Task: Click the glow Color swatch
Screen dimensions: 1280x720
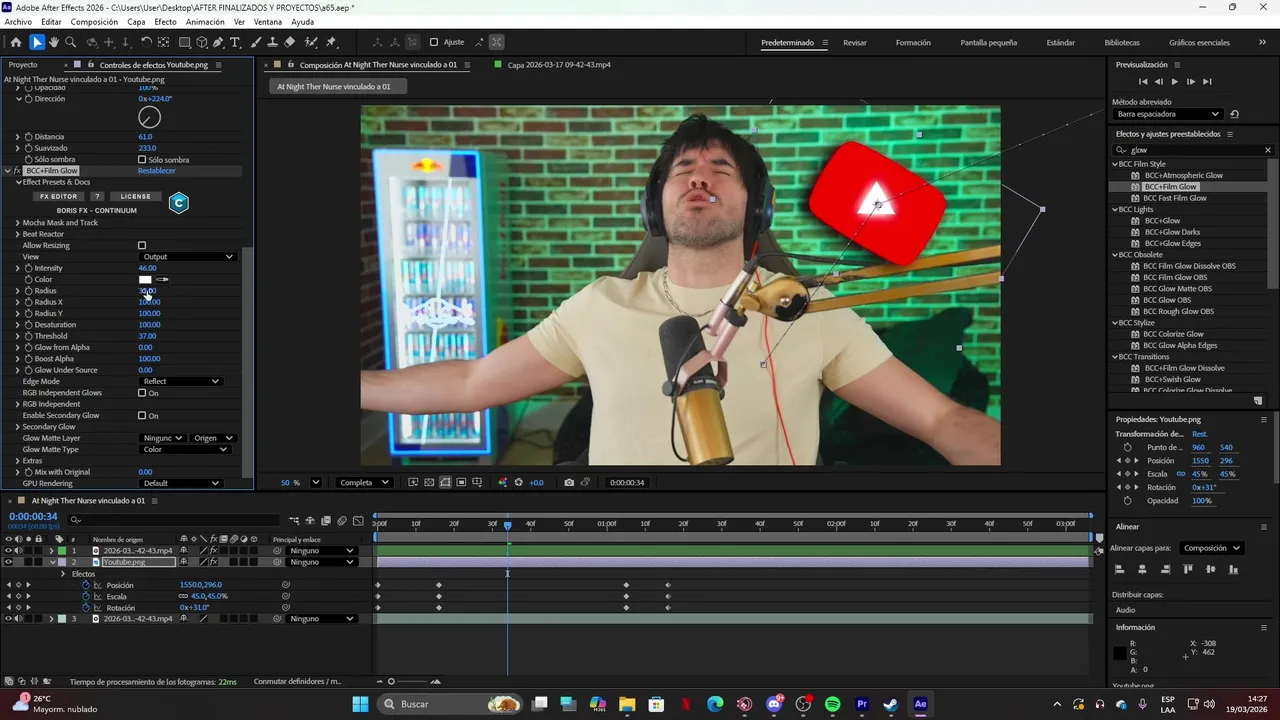Action: pyautogui.click(x=146, y=279)
